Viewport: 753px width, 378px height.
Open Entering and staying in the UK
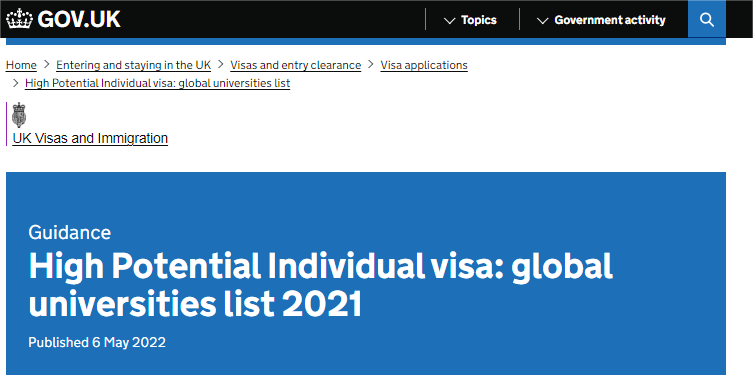[x=134, y=65]
